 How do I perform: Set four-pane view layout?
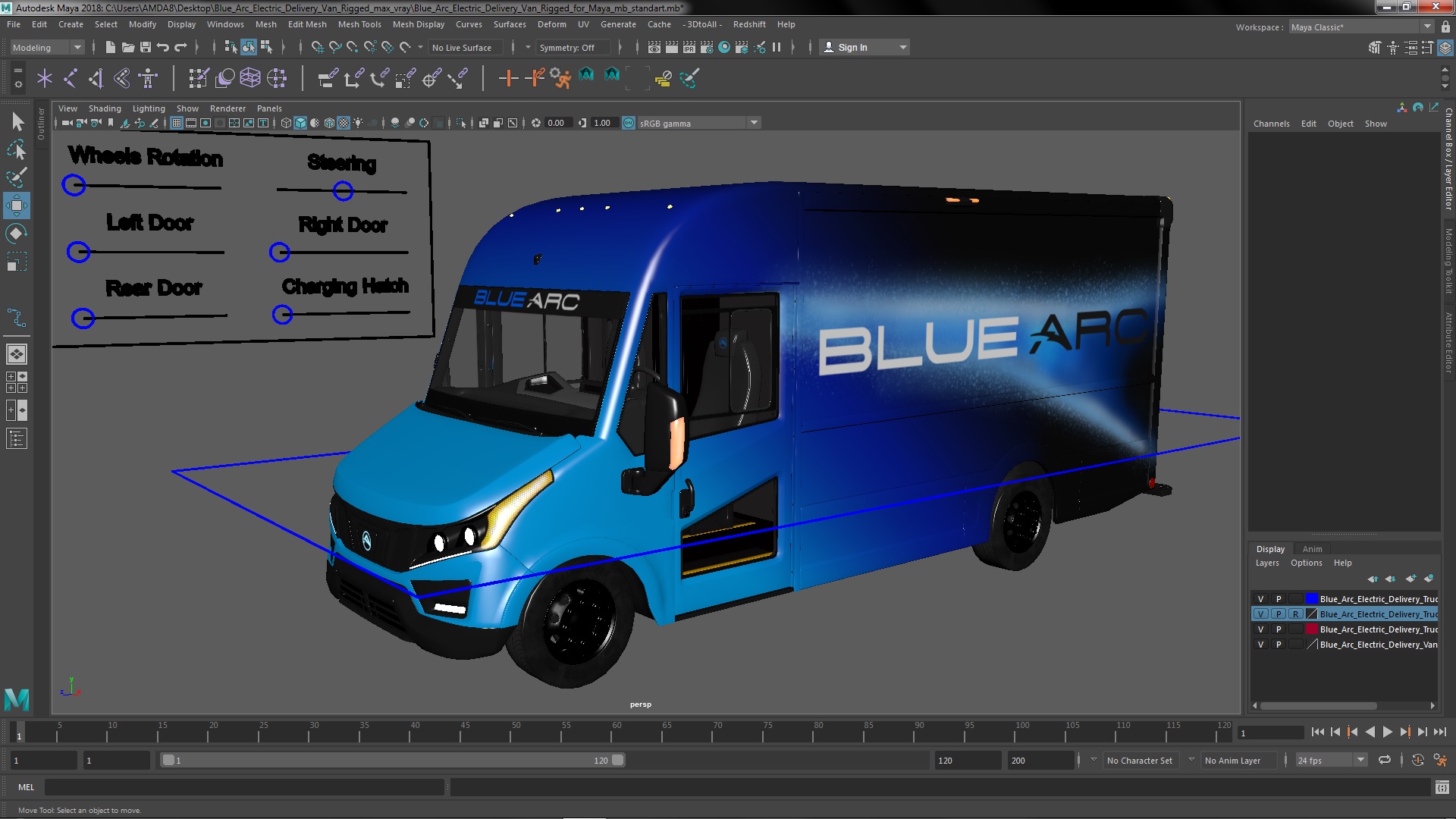tap(17, 382)
